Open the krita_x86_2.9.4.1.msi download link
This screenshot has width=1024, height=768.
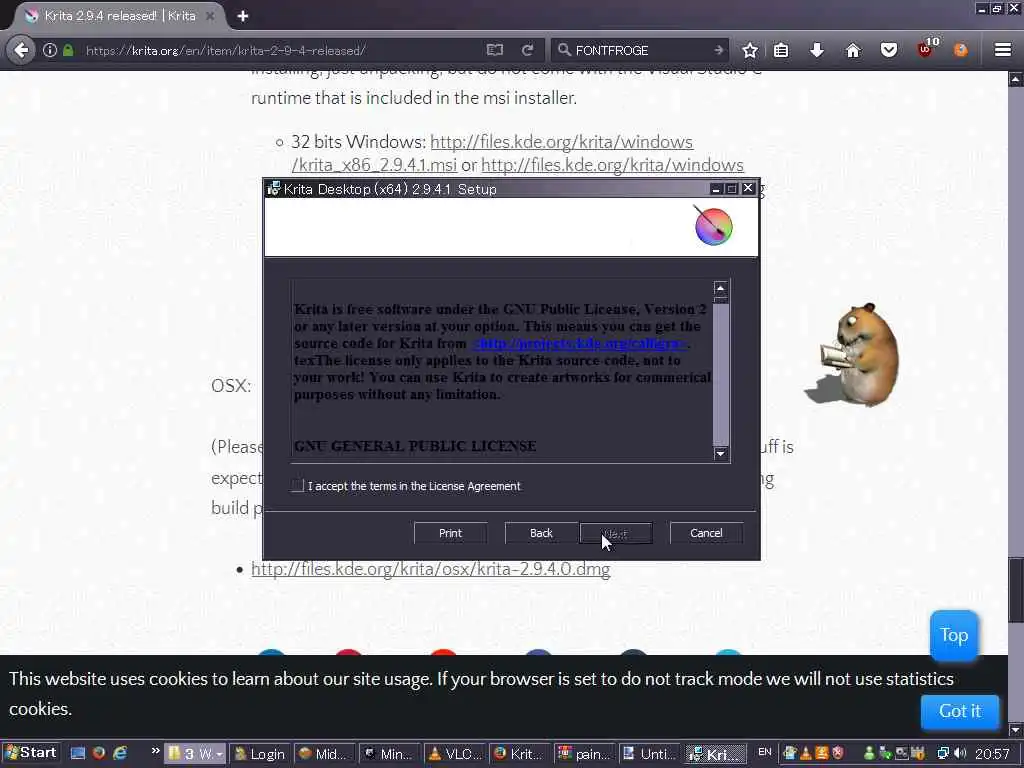[x=374, y=165]
